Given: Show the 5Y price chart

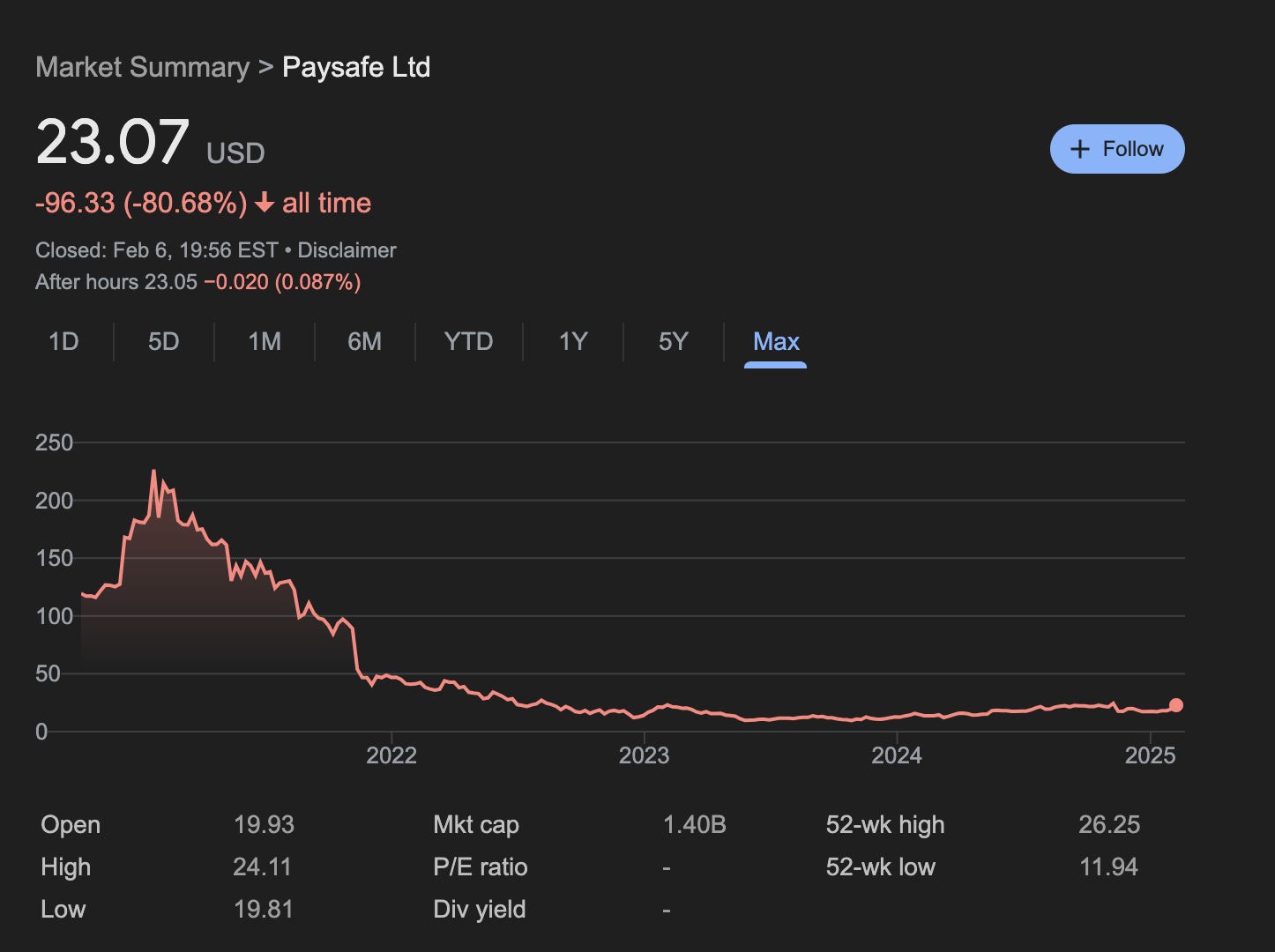Looking at the screenshot, I should click(x=673, y=341).
